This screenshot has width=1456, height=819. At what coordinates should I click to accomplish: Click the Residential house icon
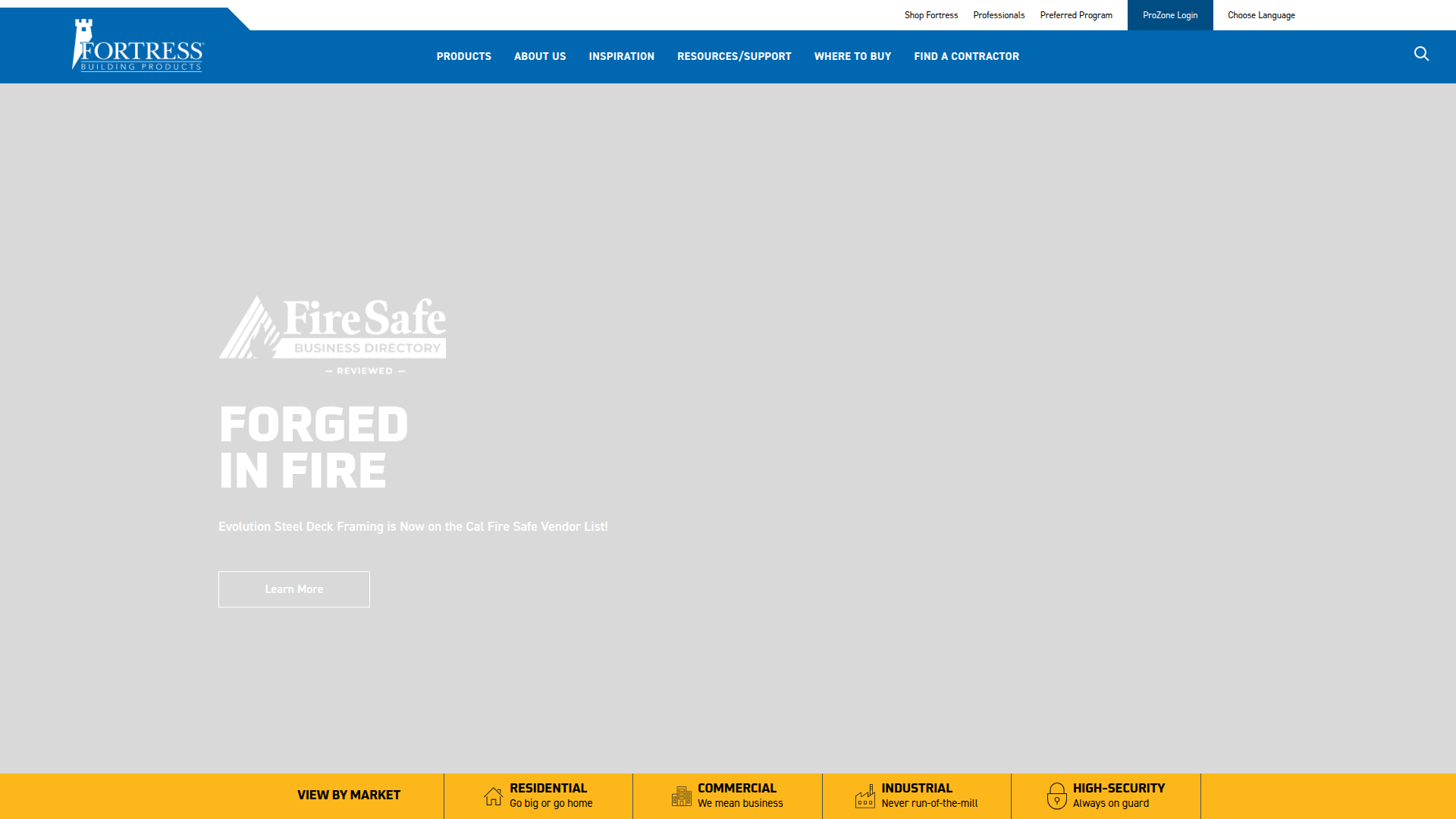click(494, 796)
